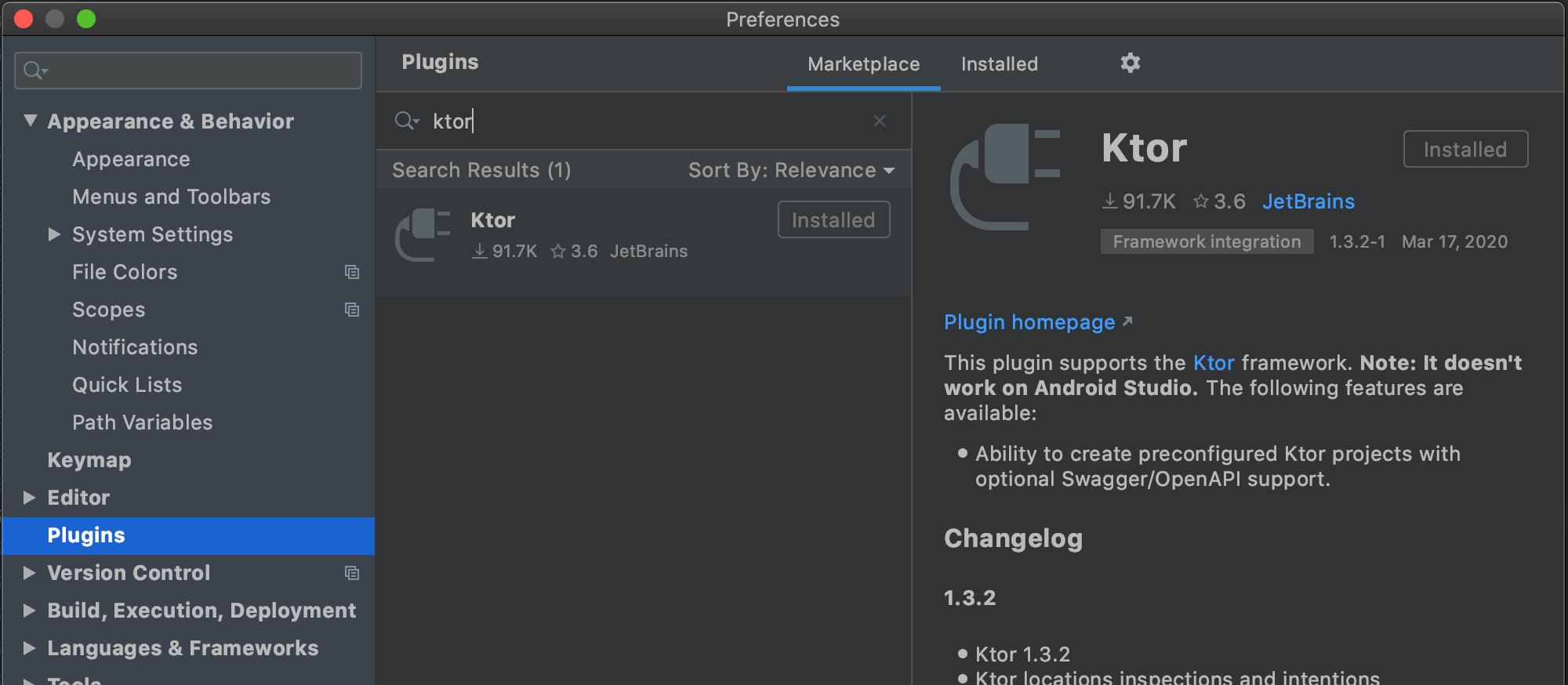Image resolution: width=1568 pixels, height=685 pixels.
Task: Expand the System Settings node
Action: pos(54,234)
